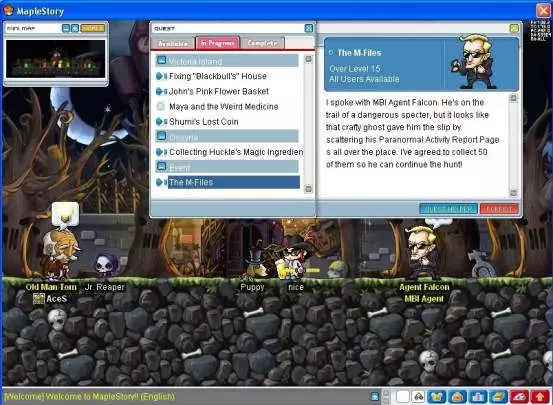Screen dimensions: 553x405
Task: Close the MapleStory window
Action: (543, 10)
